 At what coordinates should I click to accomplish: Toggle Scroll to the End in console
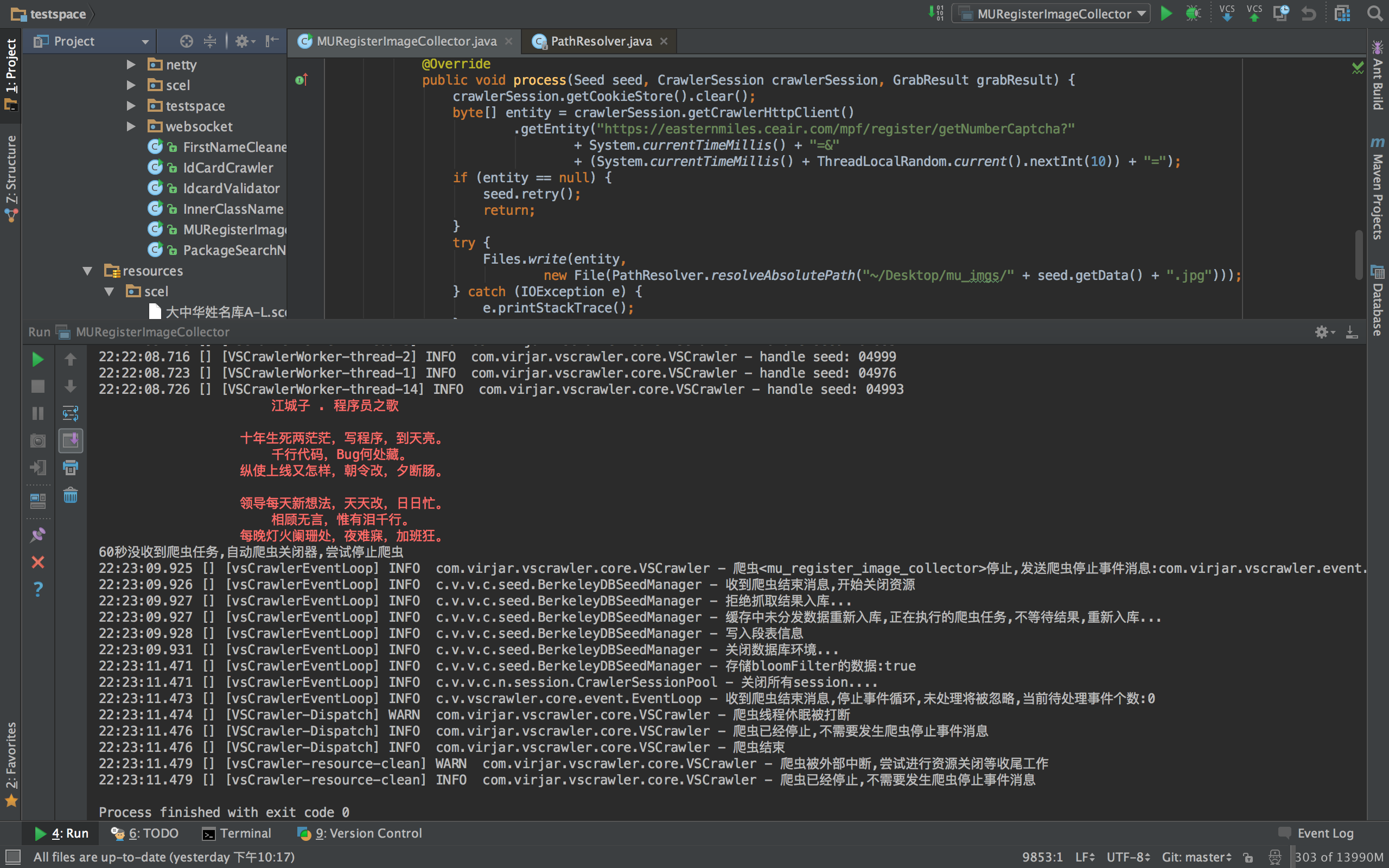tap(70, 441)
